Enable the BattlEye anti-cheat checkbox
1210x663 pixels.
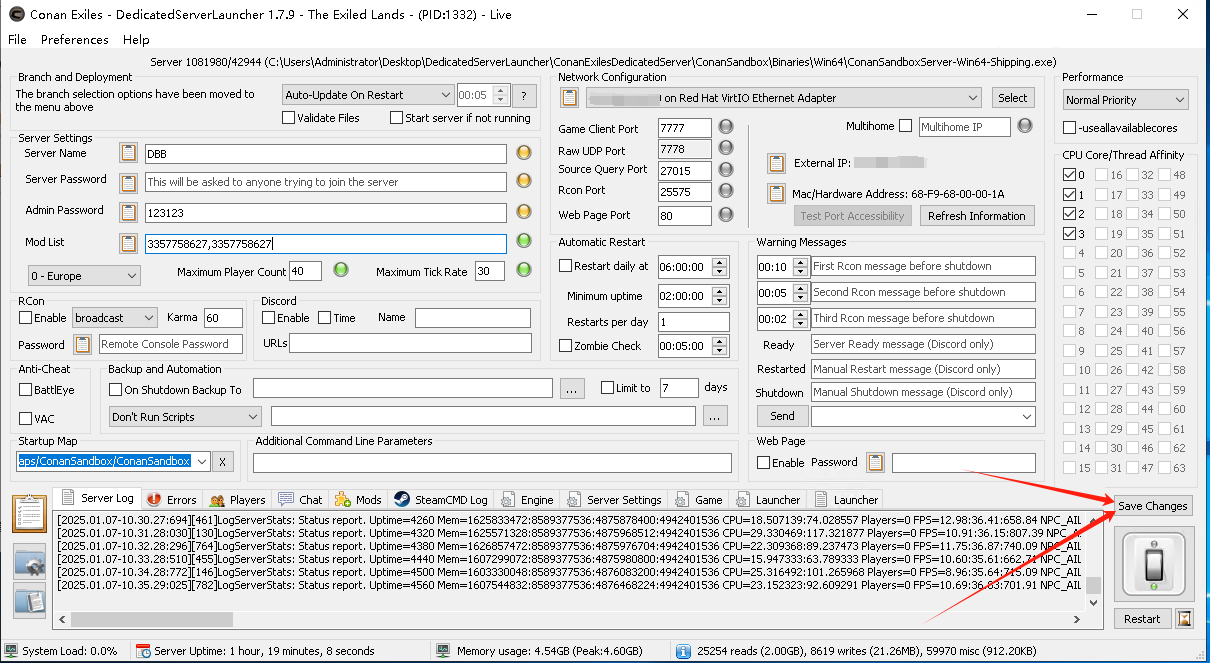tap(25, 390)
